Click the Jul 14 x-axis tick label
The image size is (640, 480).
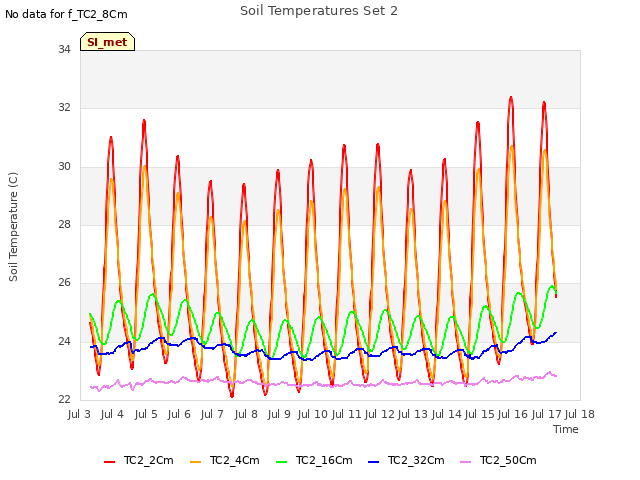tap(446, 414)
